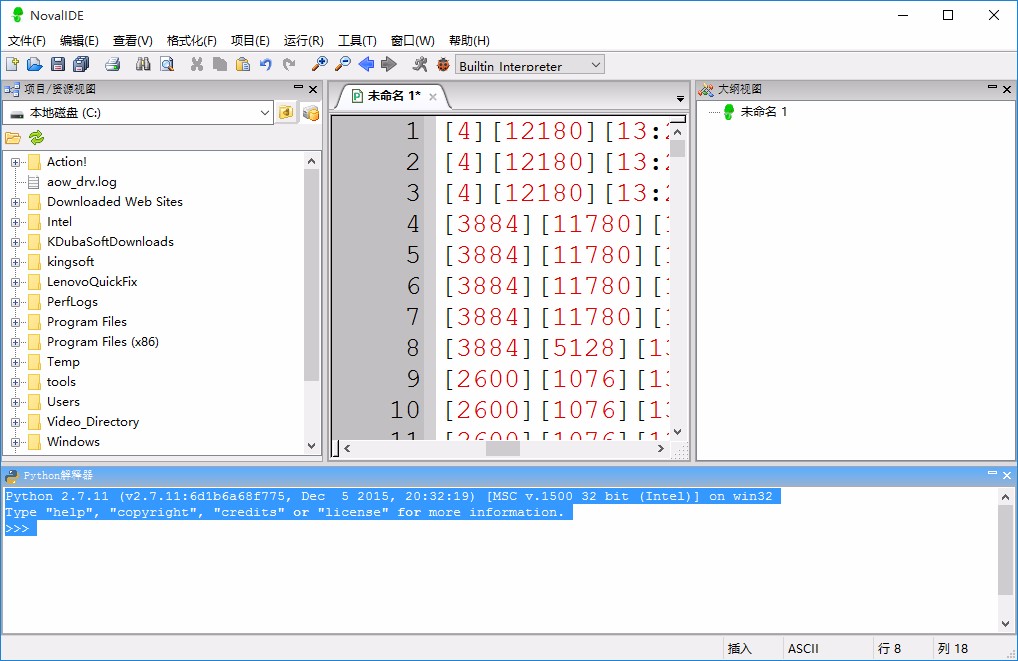Close the 项目/资源视图 panel

coord(313,89)
